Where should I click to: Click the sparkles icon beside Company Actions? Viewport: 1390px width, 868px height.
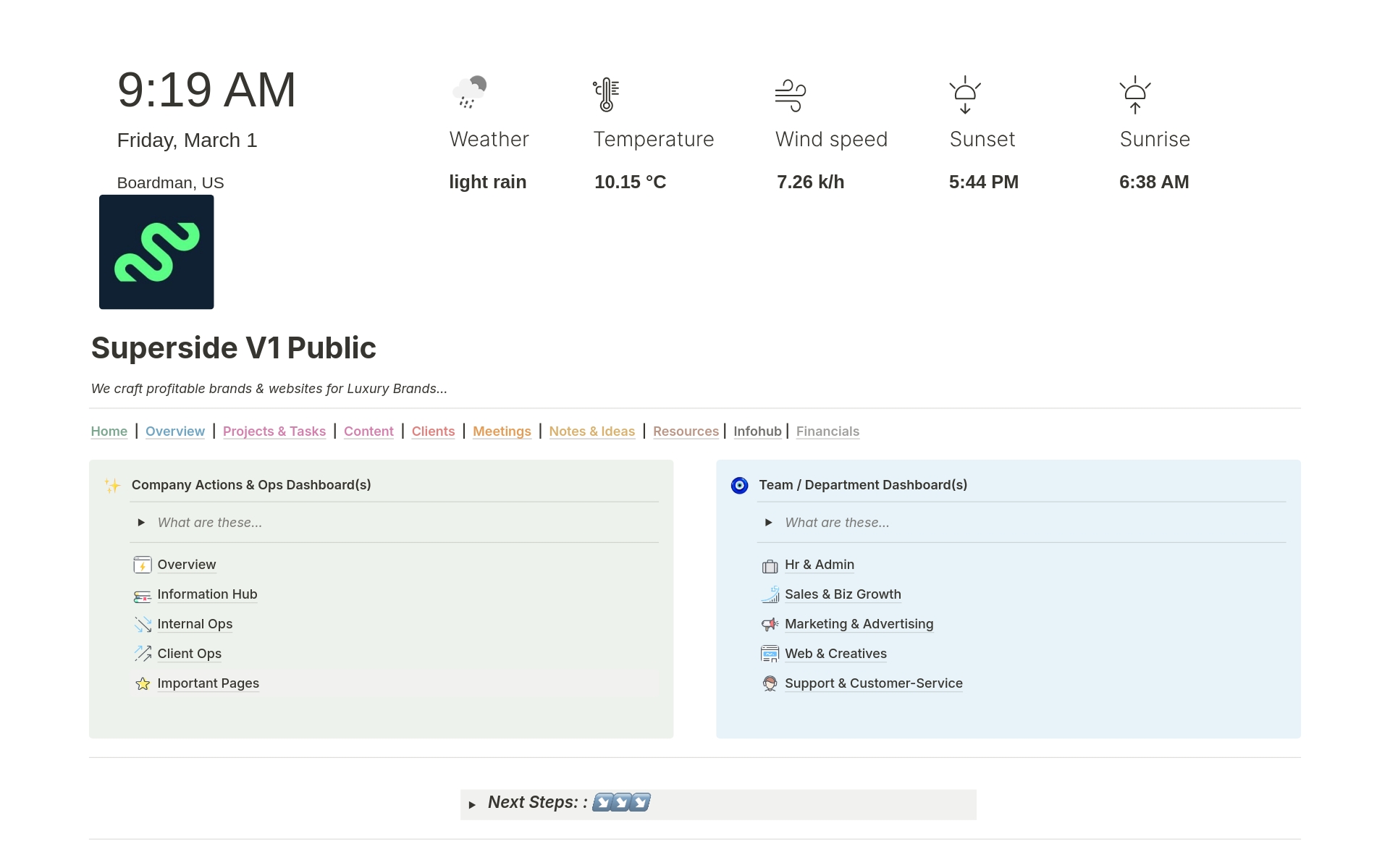[112, 485]
